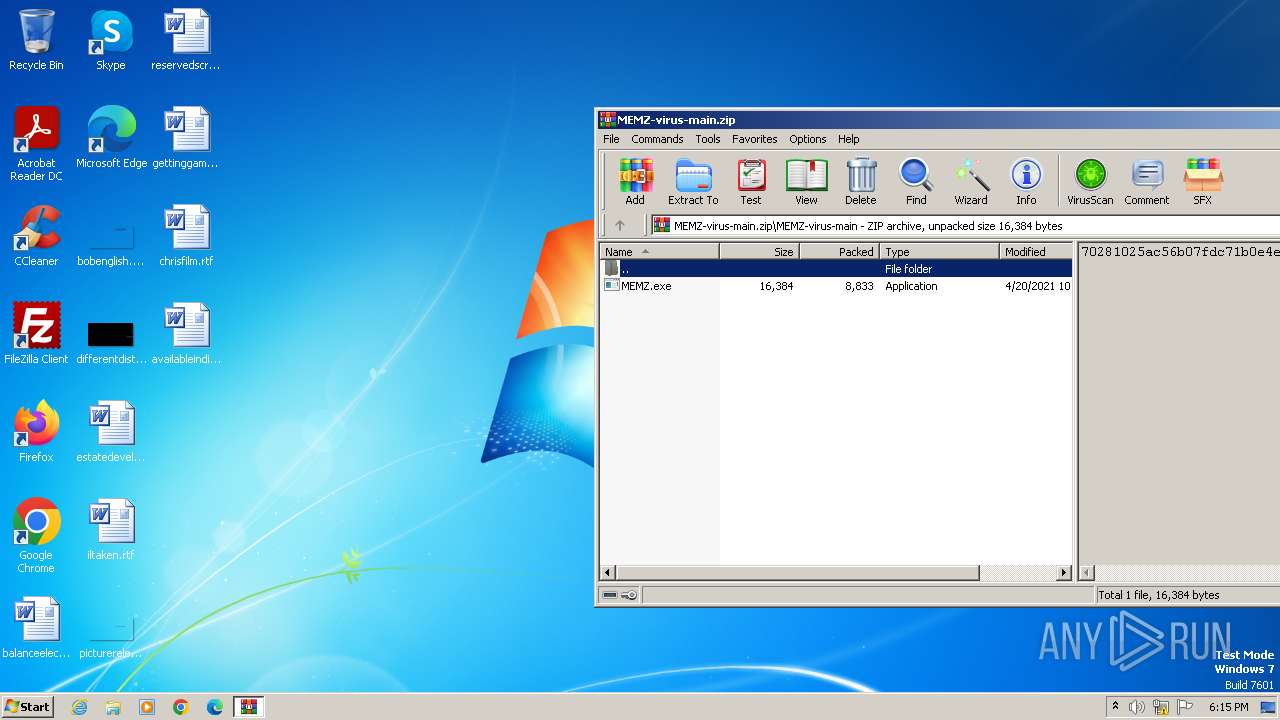Click the Add toolbar icon in WinRAR
The width and height of the screenshot is (1280, 720).
pyautogui.click(x=635, y=181)
